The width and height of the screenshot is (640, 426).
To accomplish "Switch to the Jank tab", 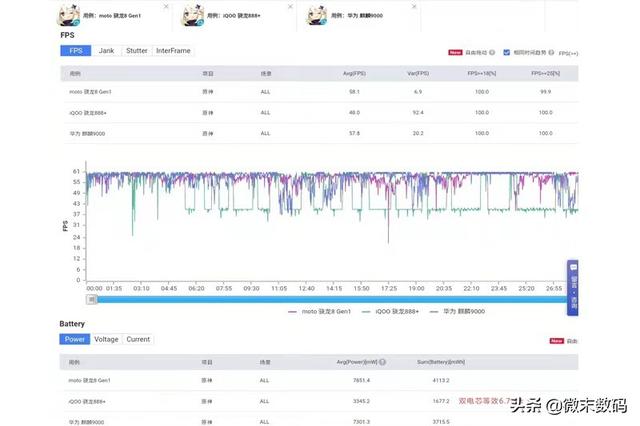I will [x=106, y=50].
